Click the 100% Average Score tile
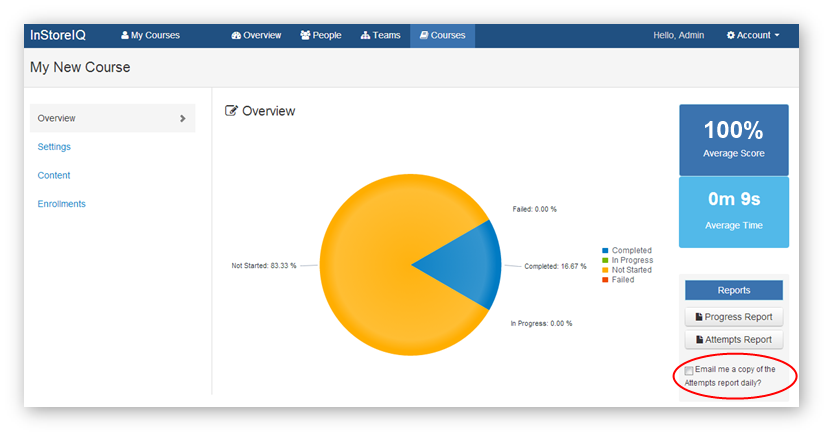The height and width of the screenshot is (437, 829). click(733, 139)
